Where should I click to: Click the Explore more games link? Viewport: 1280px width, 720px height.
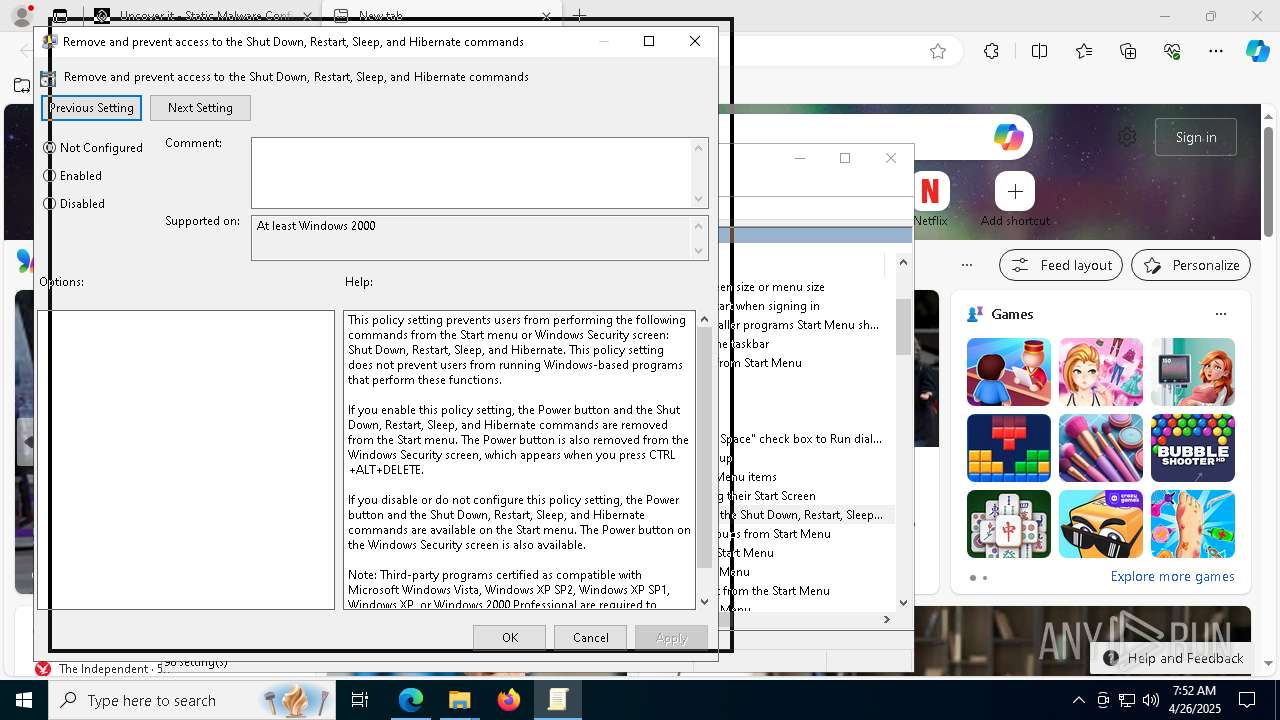[1172, 577]
